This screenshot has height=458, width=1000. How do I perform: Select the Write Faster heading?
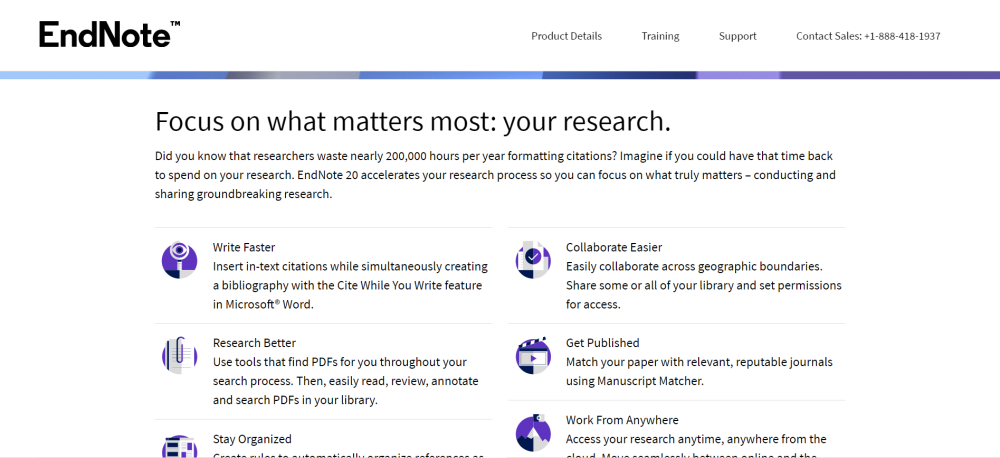244,247
